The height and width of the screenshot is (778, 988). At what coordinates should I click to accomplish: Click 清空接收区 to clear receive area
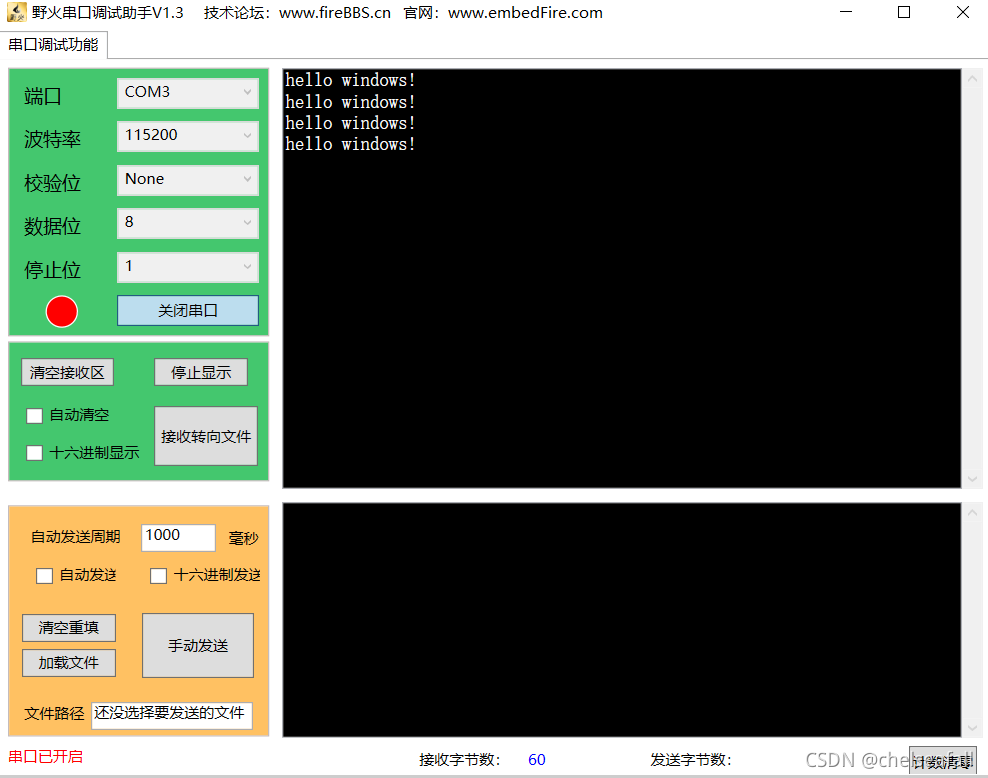tap(67, 372)
